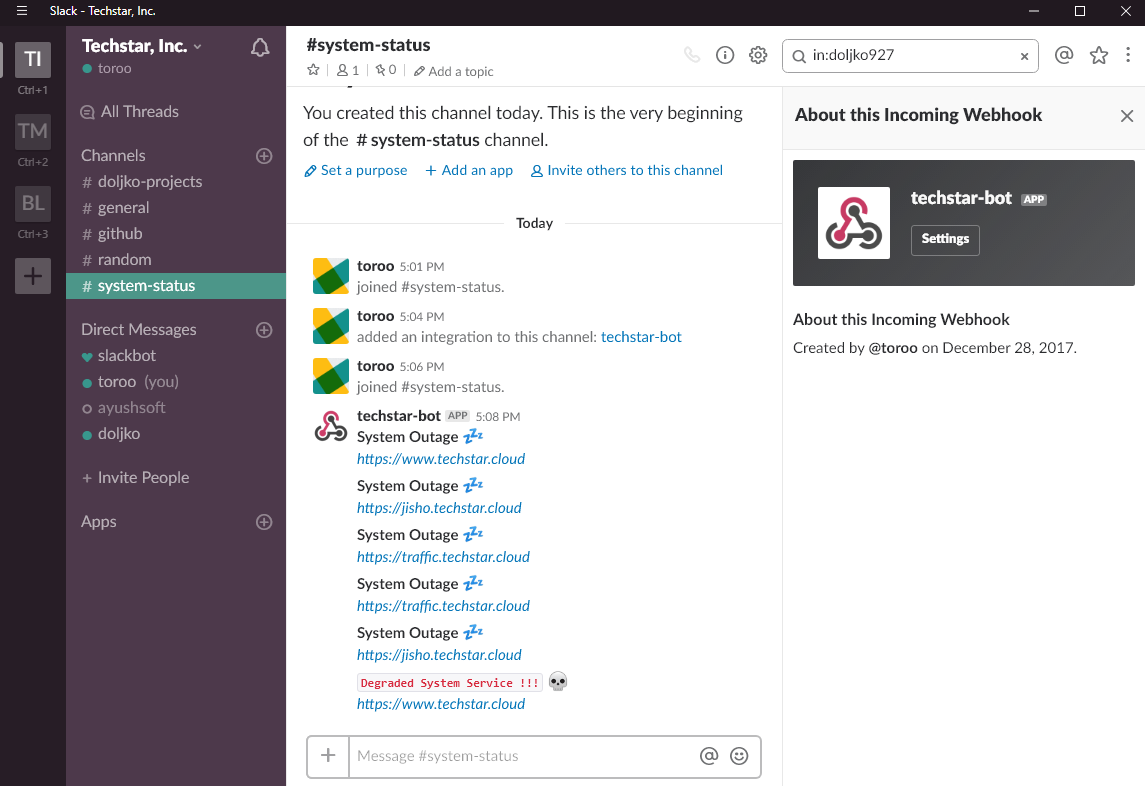Screen dimensions: 1145x786
Task: Click techstar-bot webhook logo thumbnail
Action: pos(854,223)
